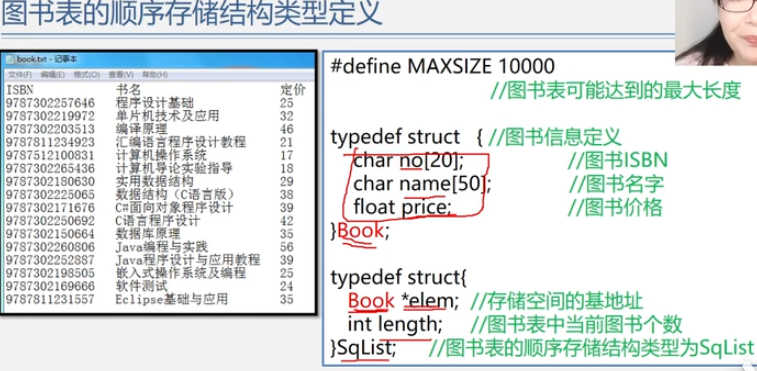This screenshot has width=757, height=371.
Task: Click the code line Book *elem;
Action: tap(403, 301)
